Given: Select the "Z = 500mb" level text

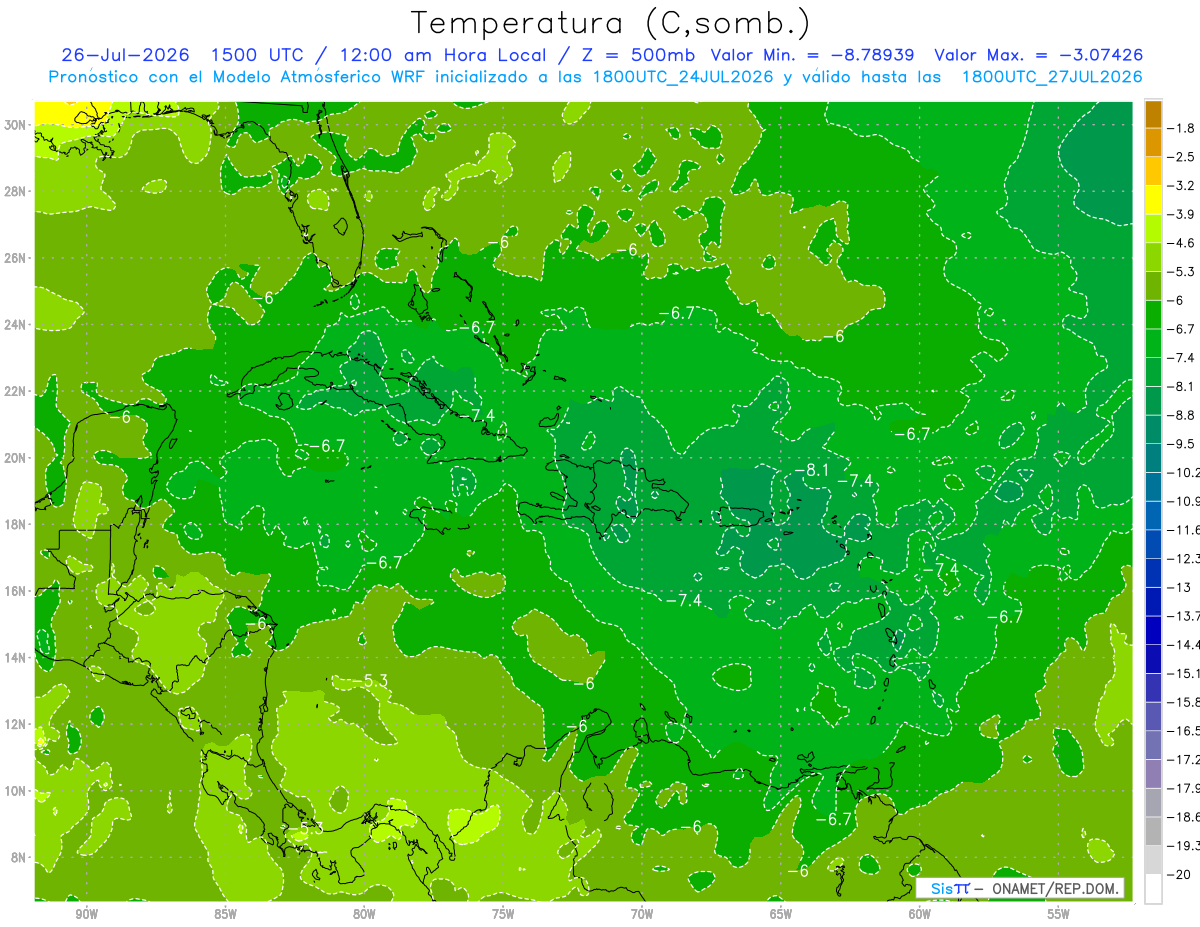Looking at the screenshot, I should pyautogui.click(x=636, y=55).
